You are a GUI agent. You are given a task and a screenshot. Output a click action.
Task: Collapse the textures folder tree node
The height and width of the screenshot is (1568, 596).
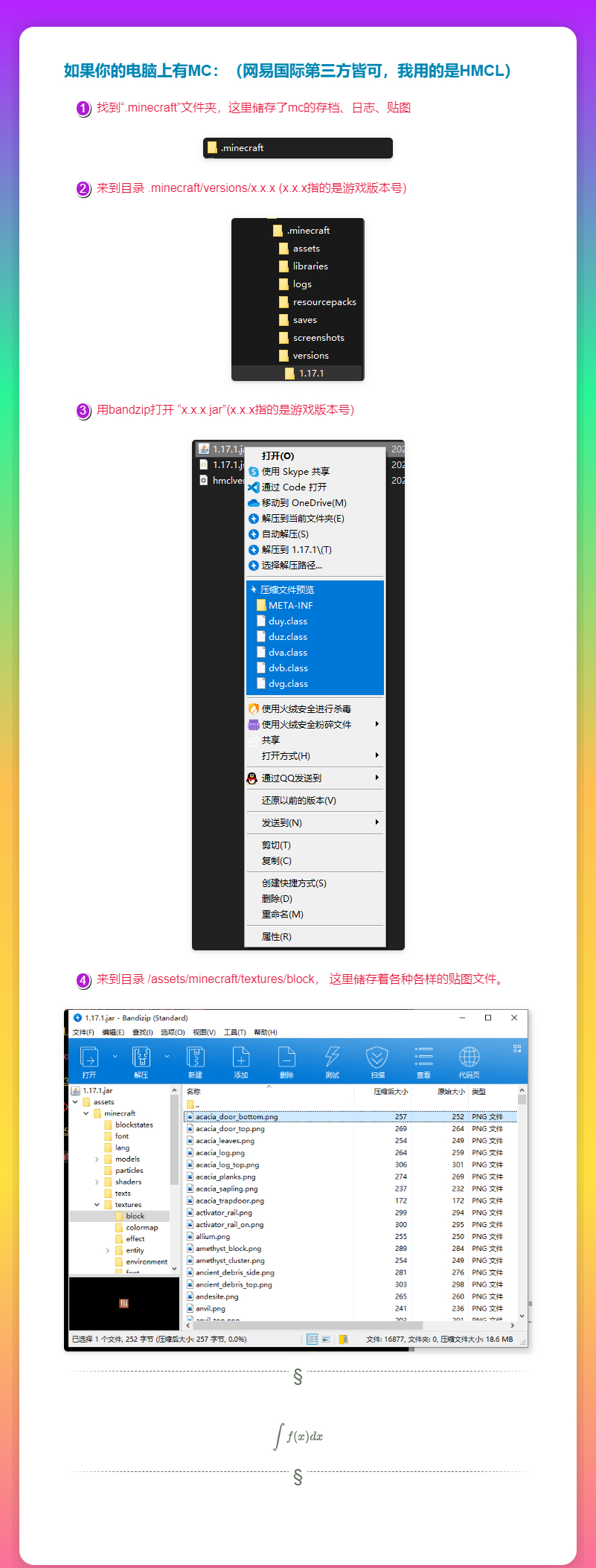point(97,1205)
